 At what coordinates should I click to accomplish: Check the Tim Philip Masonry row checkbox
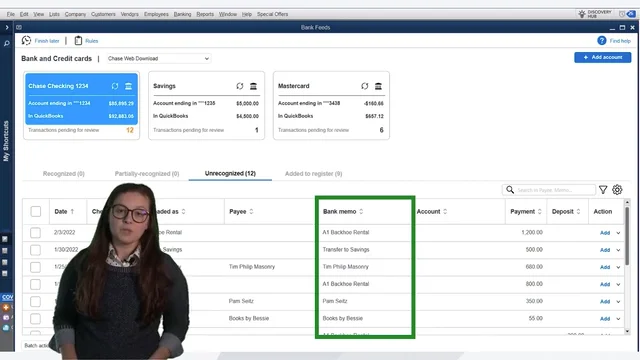36,267
